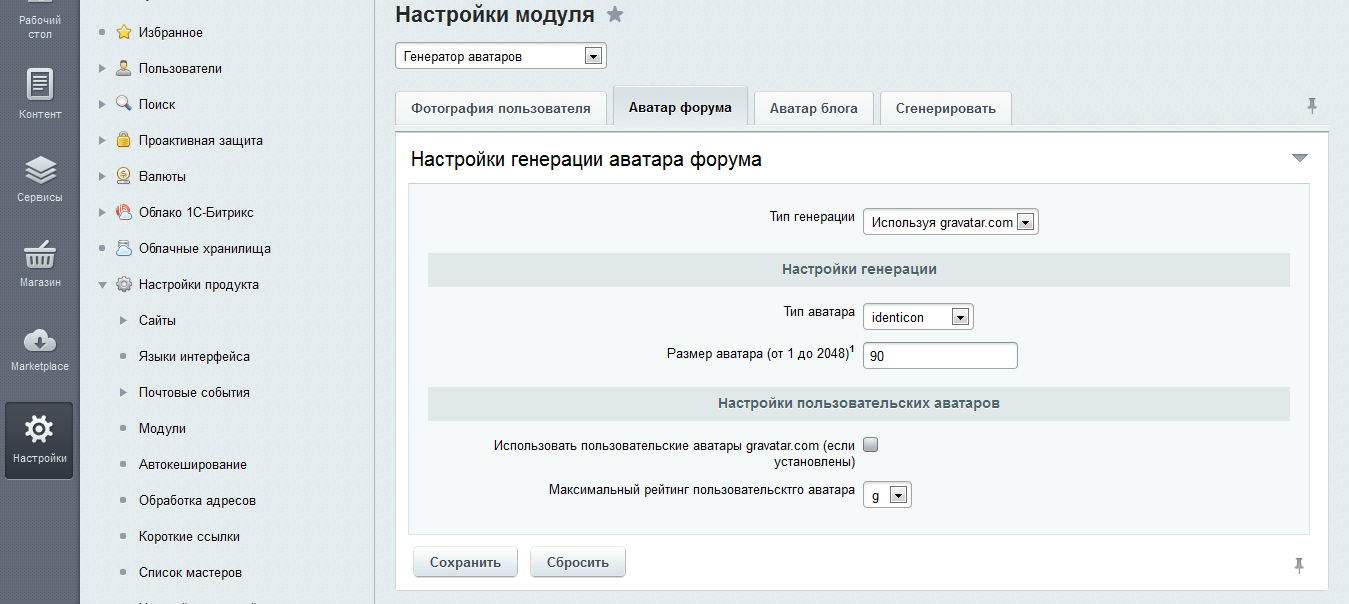Collapse the forum avatar settings section
This screenshot has width=1349, height=604.
(x=1299, y=159)
